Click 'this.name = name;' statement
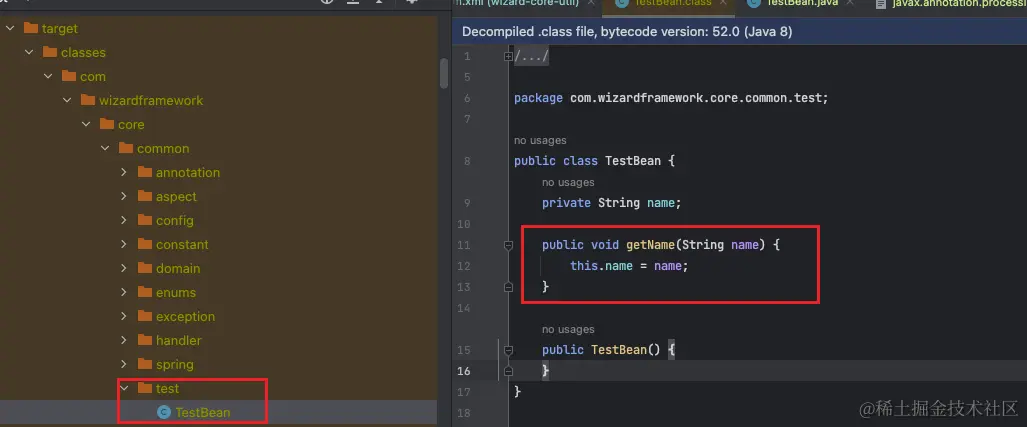Screen dimensions: 1027x427 [629, 266]
